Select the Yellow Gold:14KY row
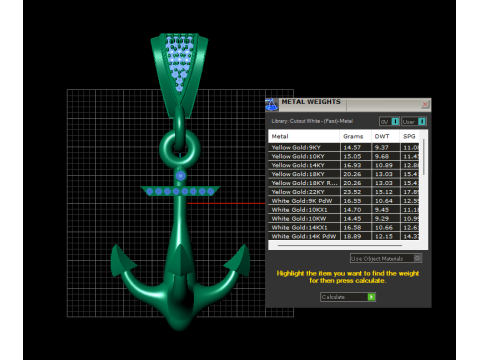480x360 pixels. pyautogui.click(x=344, y=165)
